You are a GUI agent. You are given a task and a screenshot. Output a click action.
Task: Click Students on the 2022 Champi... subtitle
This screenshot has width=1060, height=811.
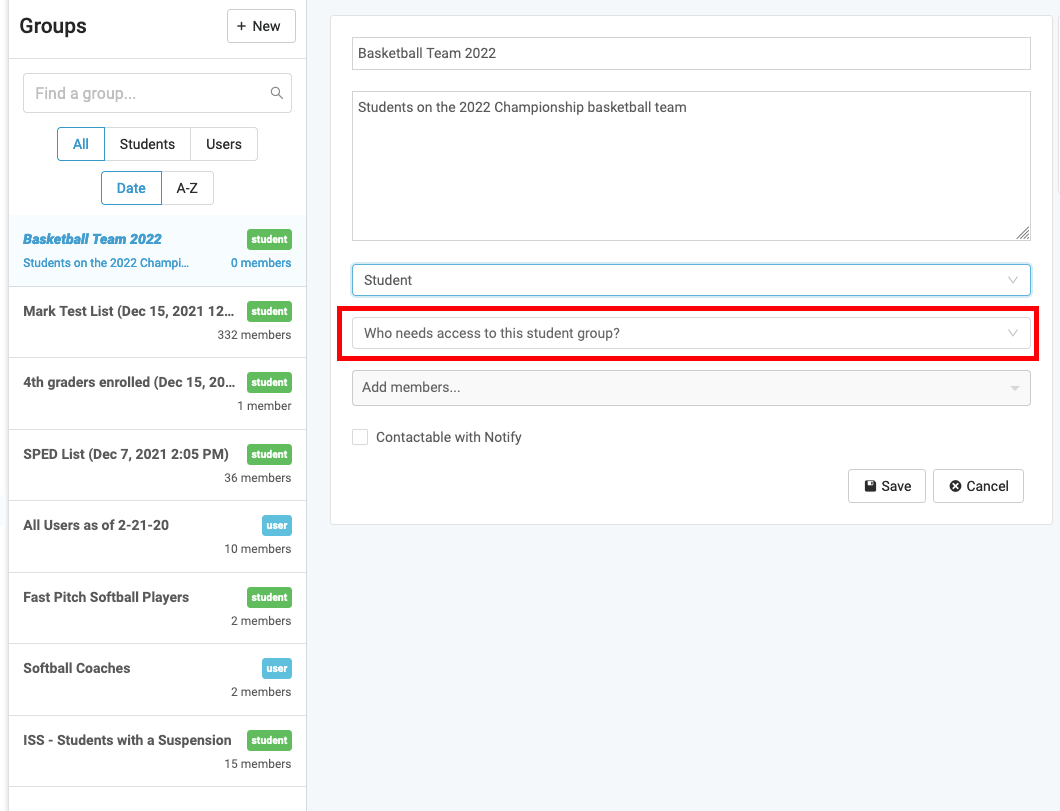106,263
